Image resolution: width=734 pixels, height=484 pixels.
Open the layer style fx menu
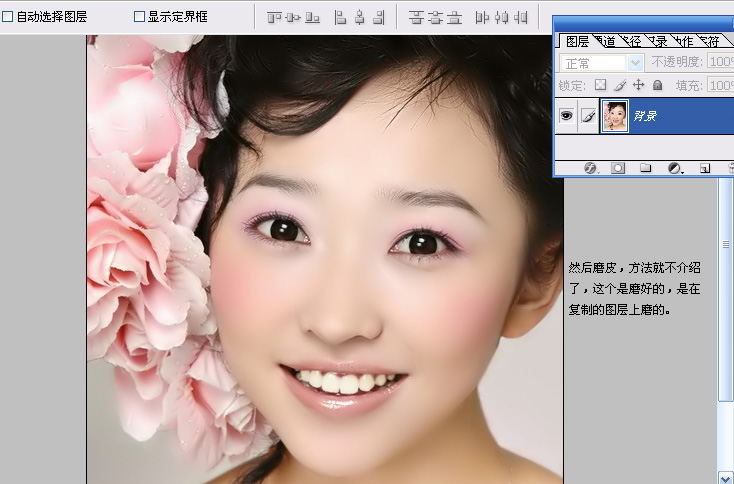pos(590,168)
